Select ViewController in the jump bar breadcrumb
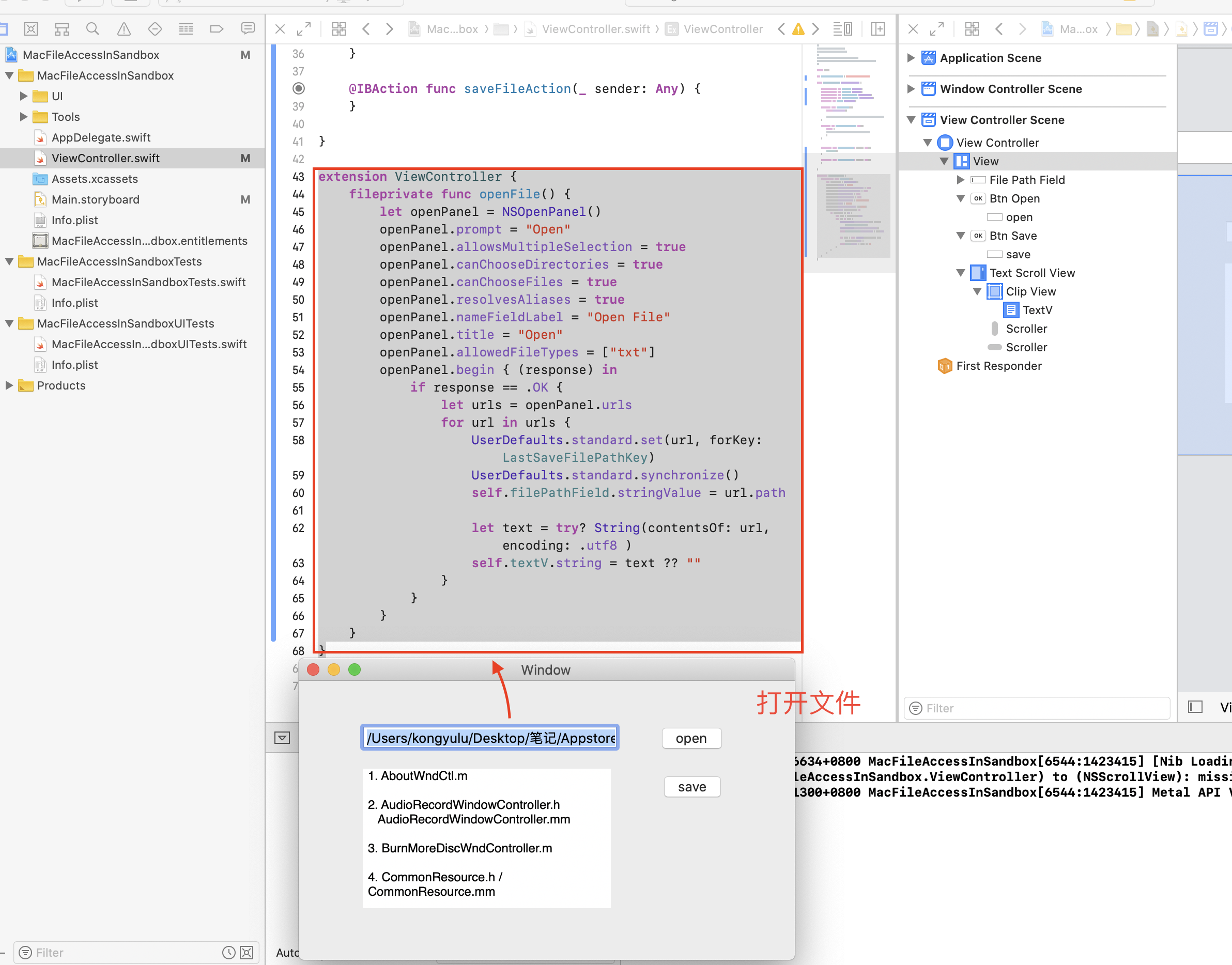This screenshot has width=1232, height=965. click(x=723, y=29)
